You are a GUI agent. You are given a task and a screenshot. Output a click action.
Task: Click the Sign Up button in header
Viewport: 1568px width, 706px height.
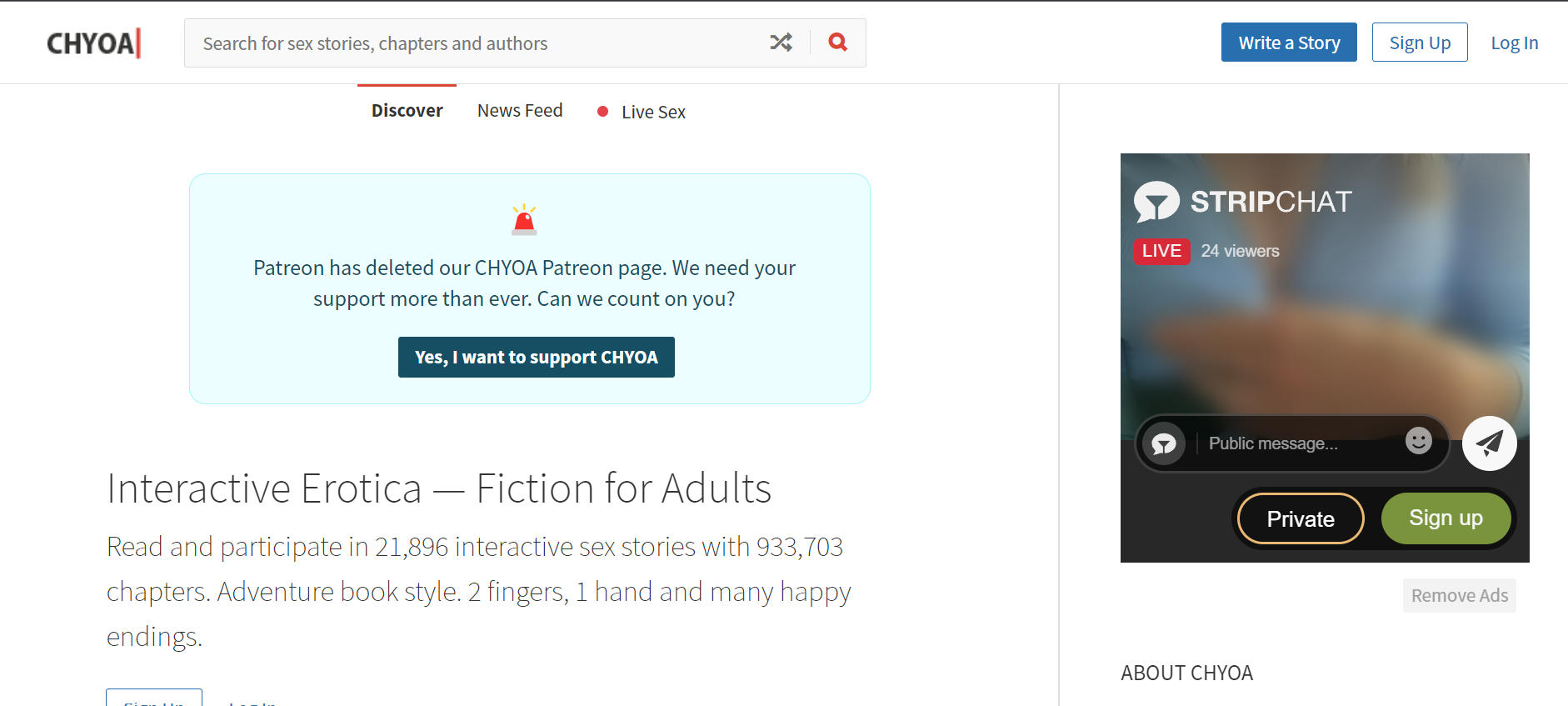point(1420,43)
